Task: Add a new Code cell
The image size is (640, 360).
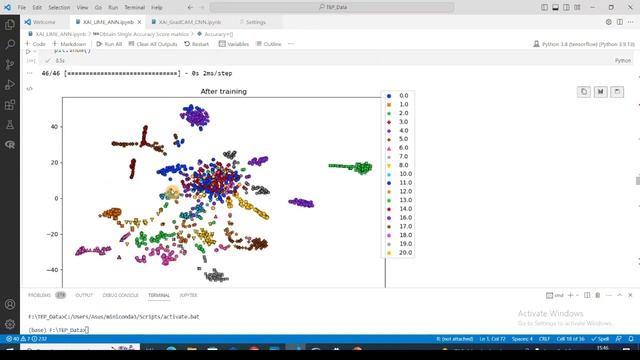Action: [35, 44]
